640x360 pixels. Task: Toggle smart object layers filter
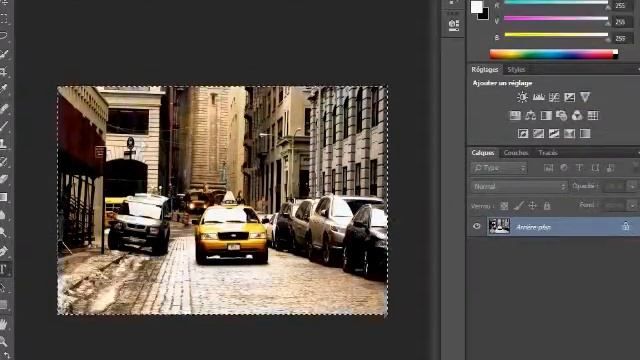[x=611, y=168]
